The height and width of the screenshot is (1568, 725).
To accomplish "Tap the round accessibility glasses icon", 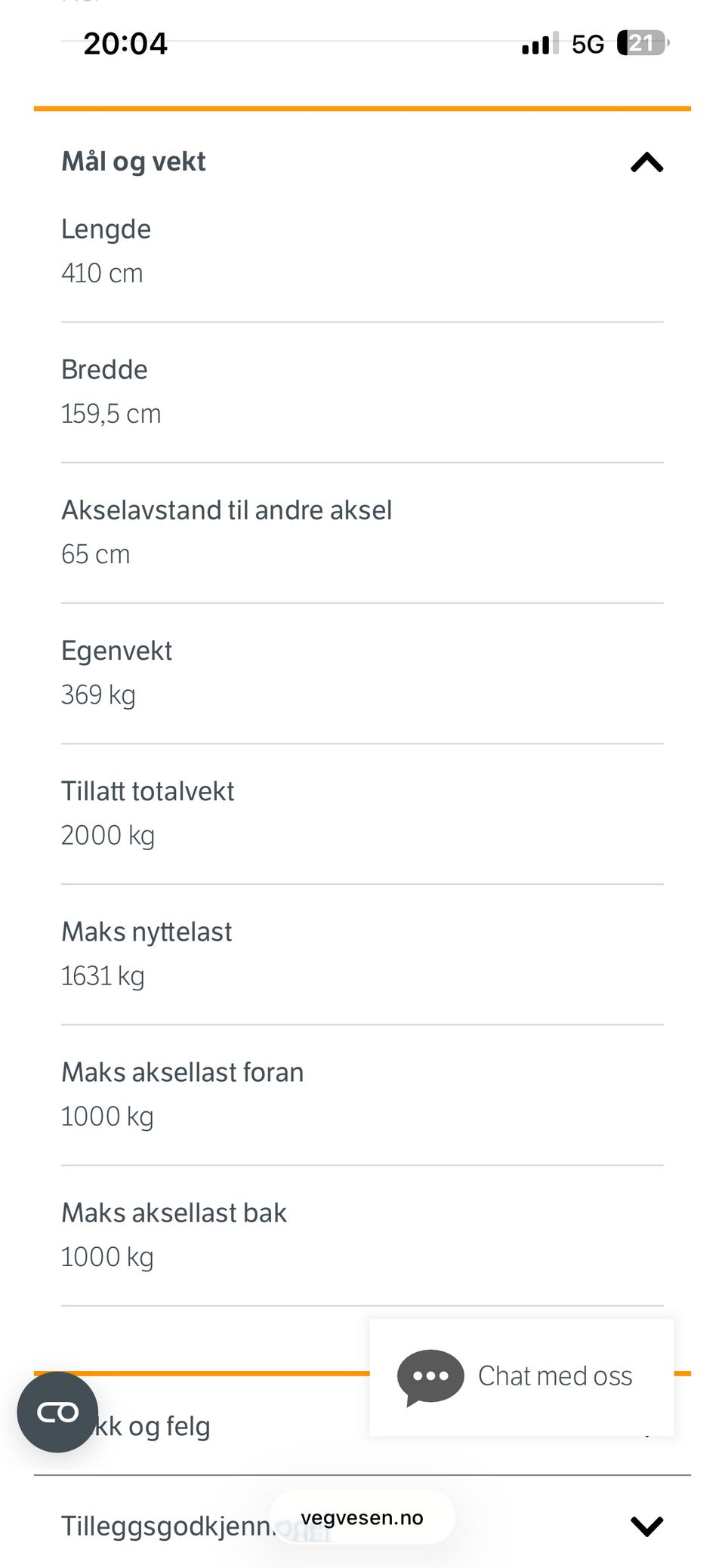I will [x=58, y=1412].
